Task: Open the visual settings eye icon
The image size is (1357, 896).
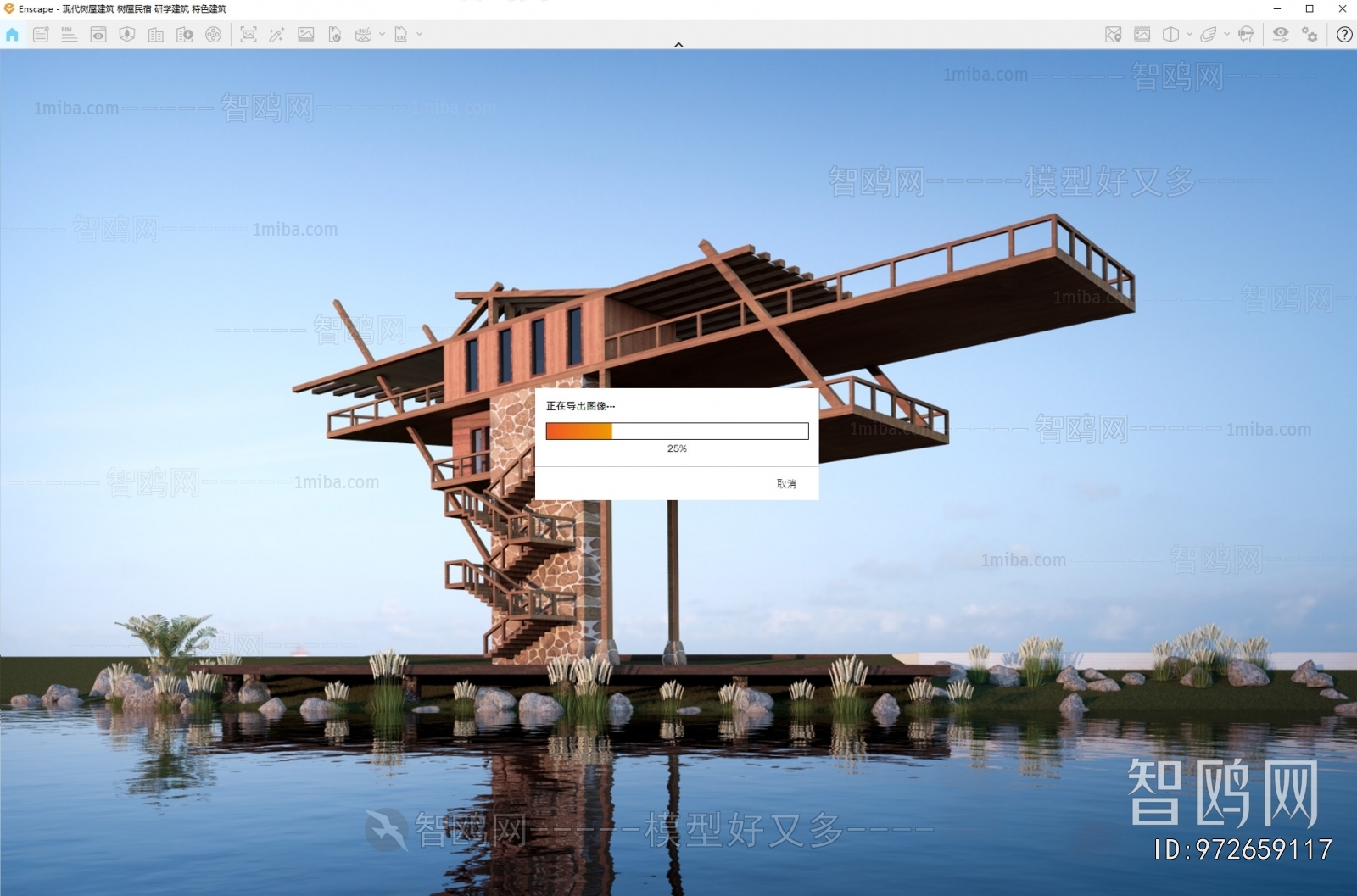Action: (x=1281, y=35)
